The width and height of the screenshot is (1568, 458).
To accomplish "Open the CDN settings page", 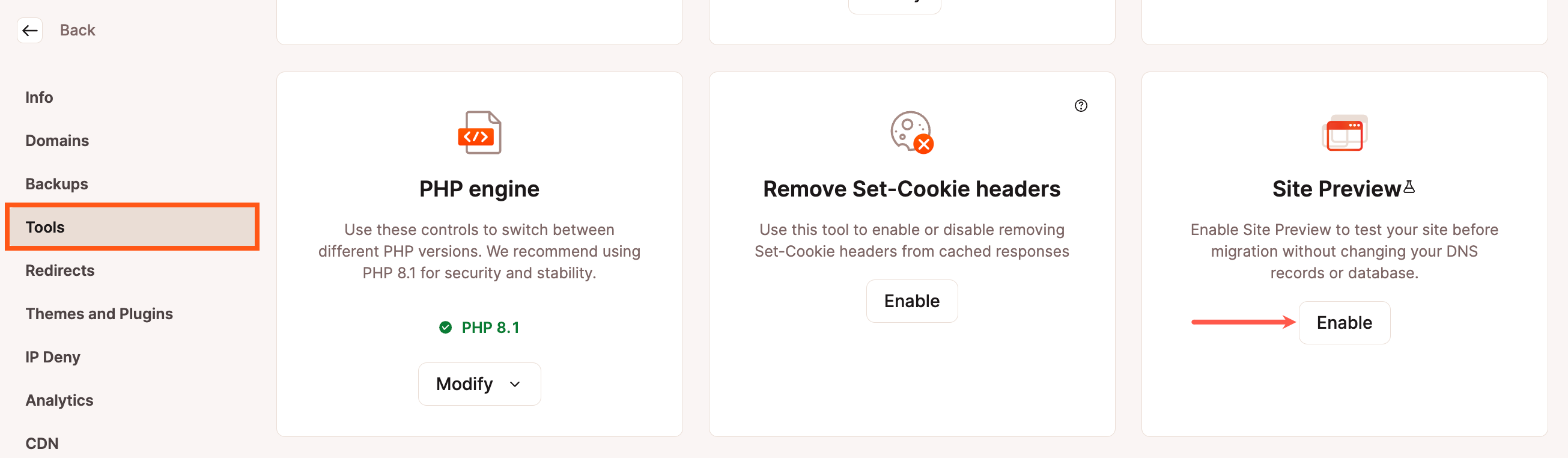I will (41, 444).
